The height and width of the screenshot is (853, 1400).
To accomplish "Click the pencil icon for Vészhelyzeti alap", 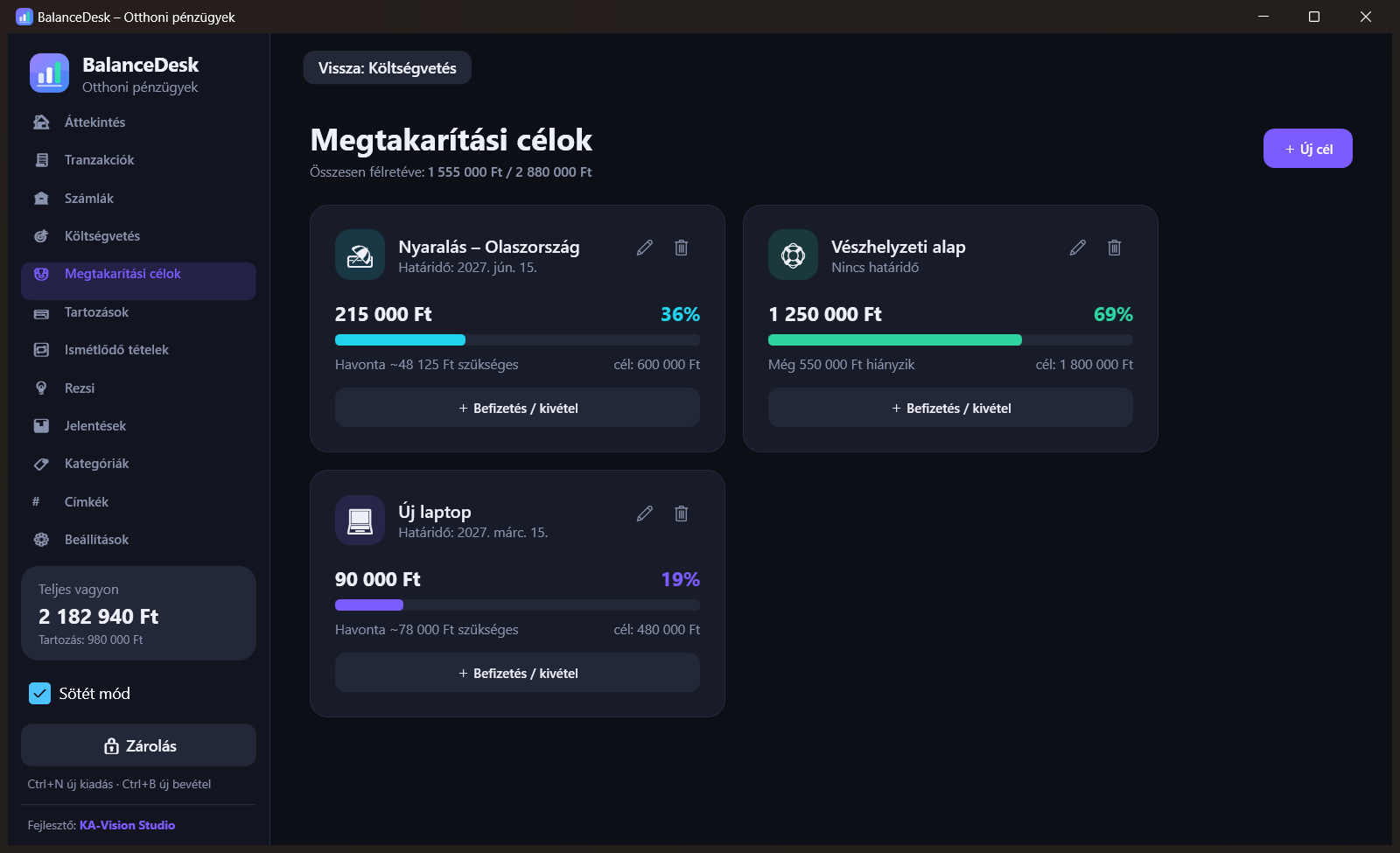I will point(1078,248).
